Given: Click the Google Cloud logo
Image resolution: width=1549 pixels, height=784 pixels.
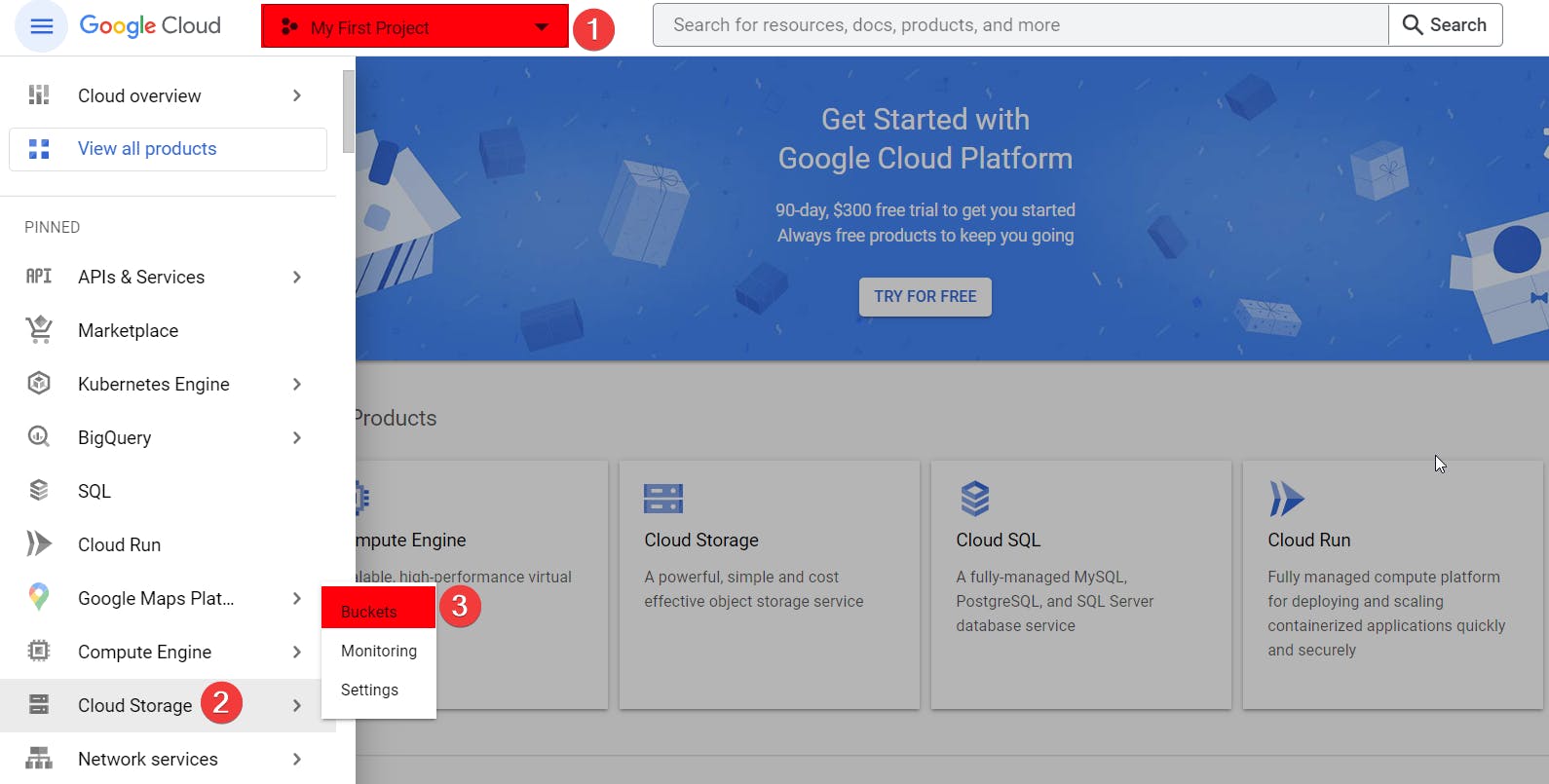Looking at the screenshot, I should 150,26.
